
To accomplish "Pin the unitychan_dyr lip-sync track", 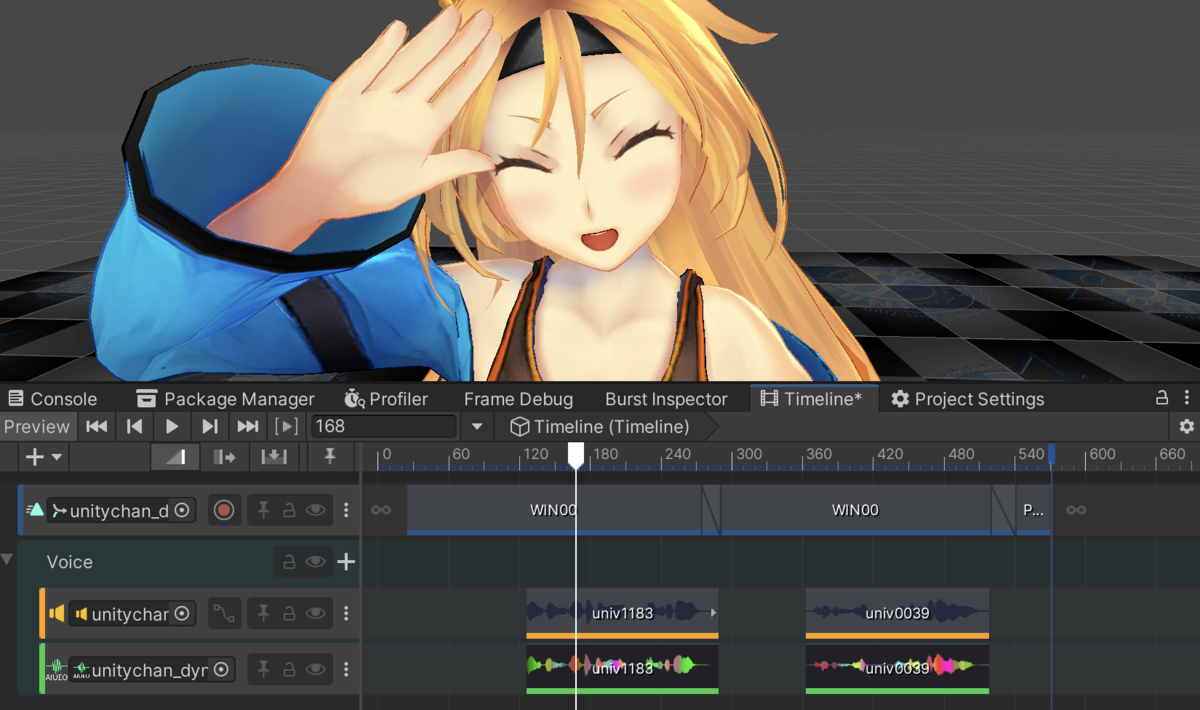I will [263, 669].
